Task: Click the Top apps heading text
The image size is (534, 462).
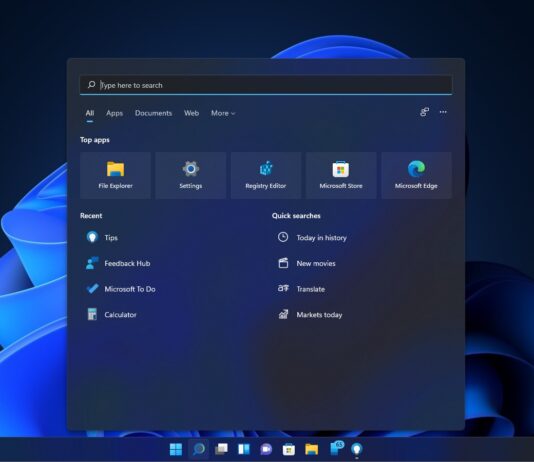Action: click(95, 140)
